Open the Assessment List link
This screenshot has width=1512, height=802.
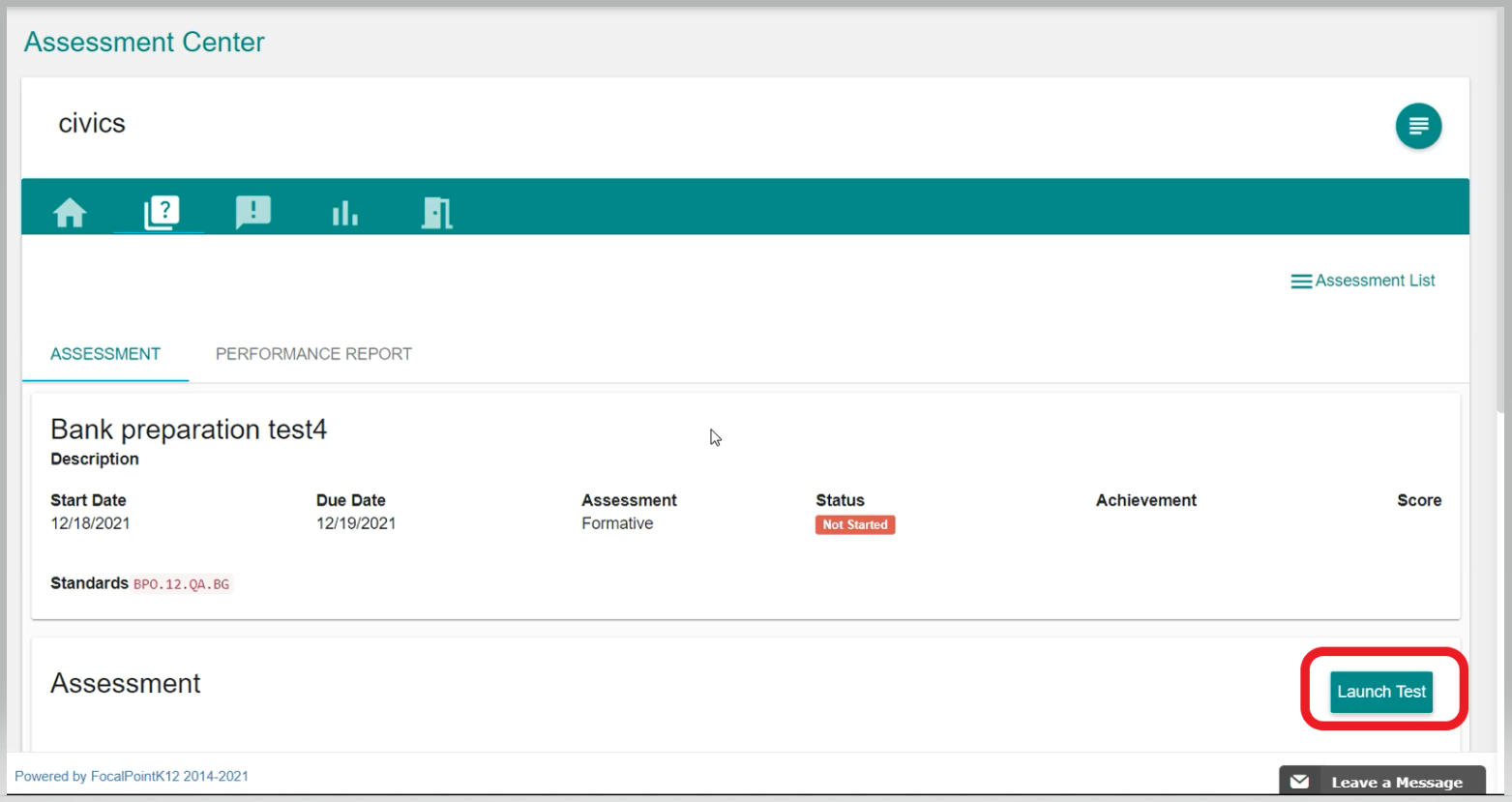pos(1374,281)
